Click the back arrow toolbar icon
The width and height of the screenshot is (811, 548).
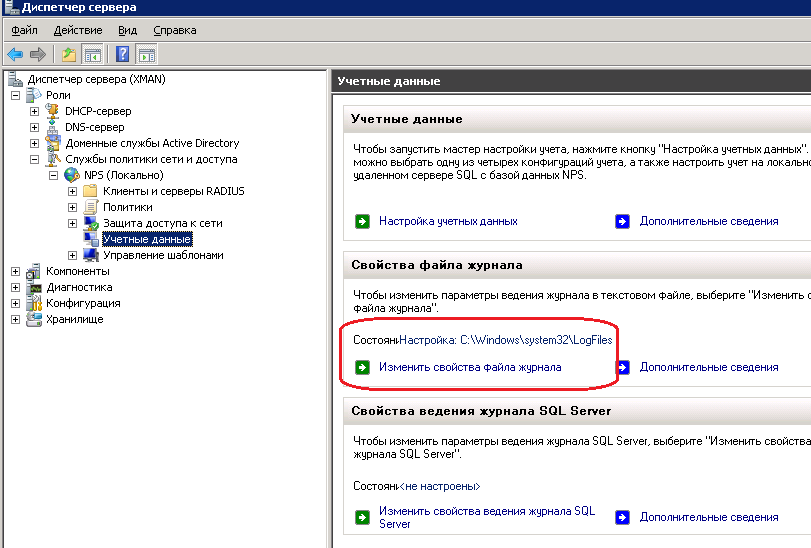(15, 54)
